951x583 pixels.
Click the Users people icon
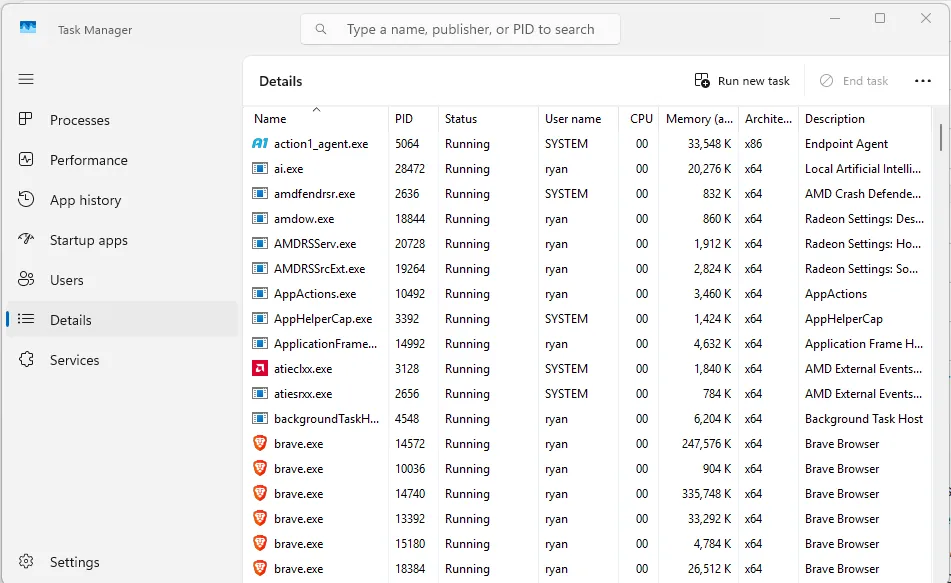click(x=25, y=279)
